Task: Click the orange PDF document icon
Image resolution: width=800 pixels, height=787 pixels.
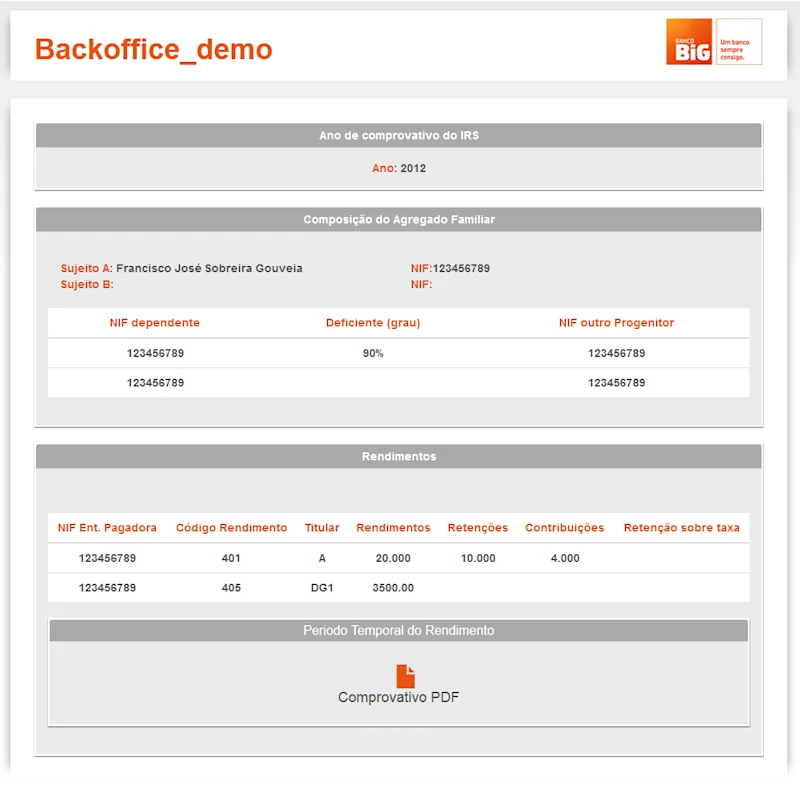Action: [405, 676]
